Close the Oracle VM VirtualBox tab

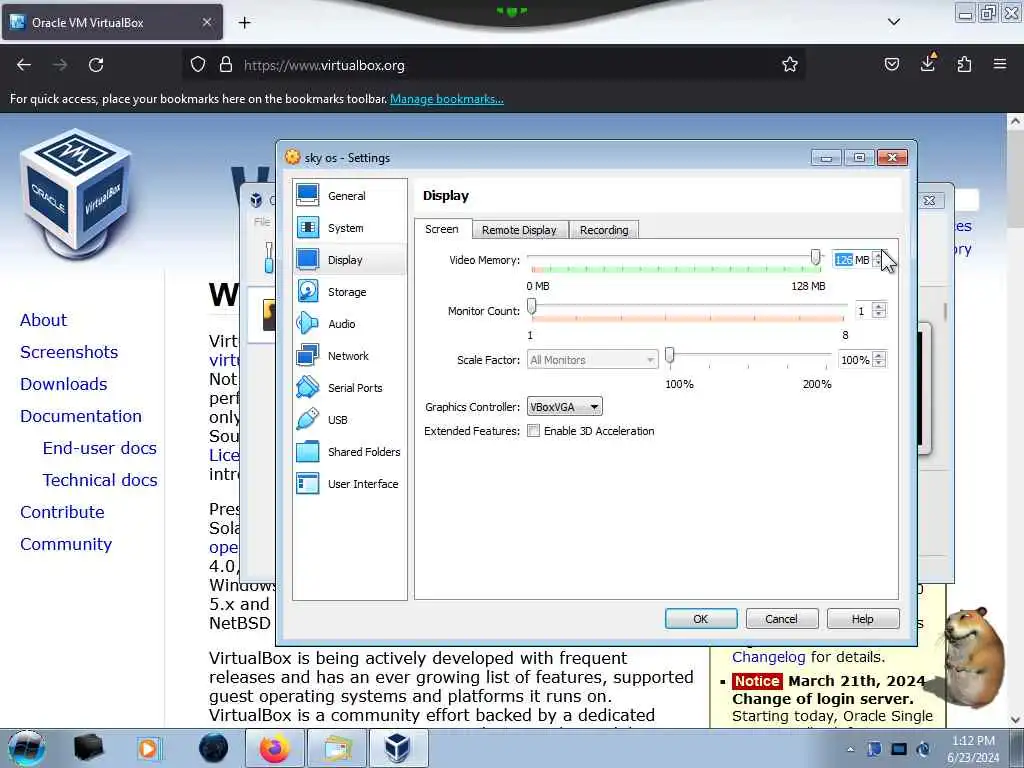pos(207,22)
